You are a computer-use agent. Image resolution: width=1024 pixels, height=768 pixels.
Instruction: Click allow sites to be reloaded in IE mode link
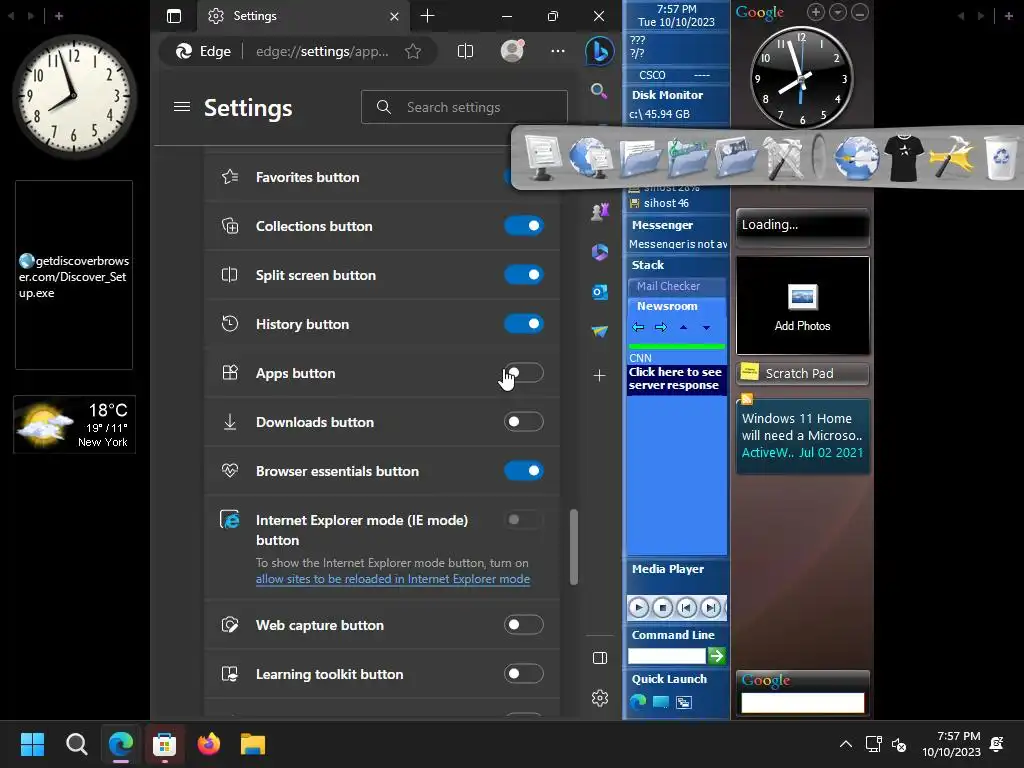click(x=392, y=579)
